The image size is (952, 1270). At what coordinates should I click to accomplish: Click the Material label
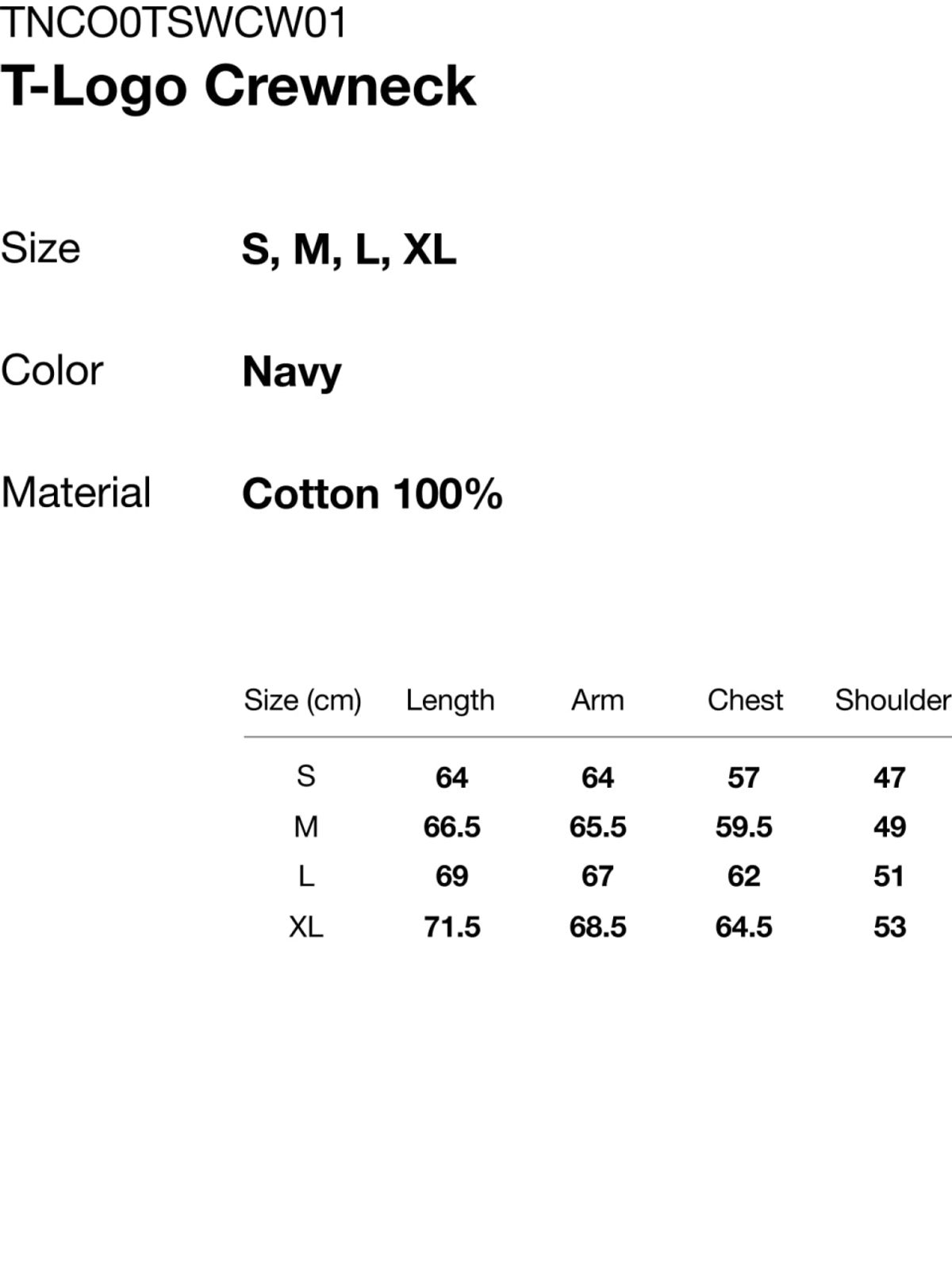tap(76, 492)
